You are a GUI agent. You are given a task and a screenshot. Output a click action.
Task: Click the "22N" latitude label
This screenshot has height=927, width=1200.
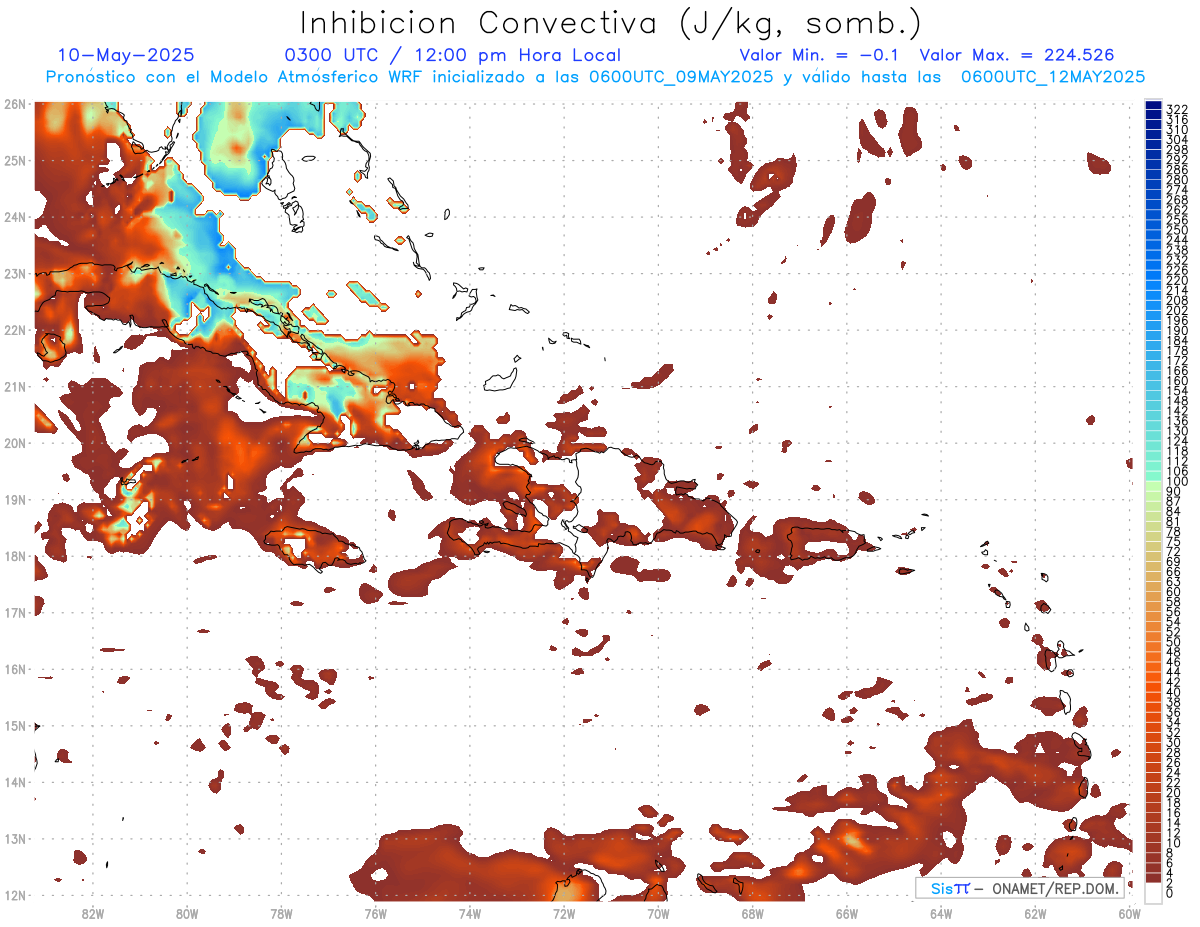[x=14, y=330]
